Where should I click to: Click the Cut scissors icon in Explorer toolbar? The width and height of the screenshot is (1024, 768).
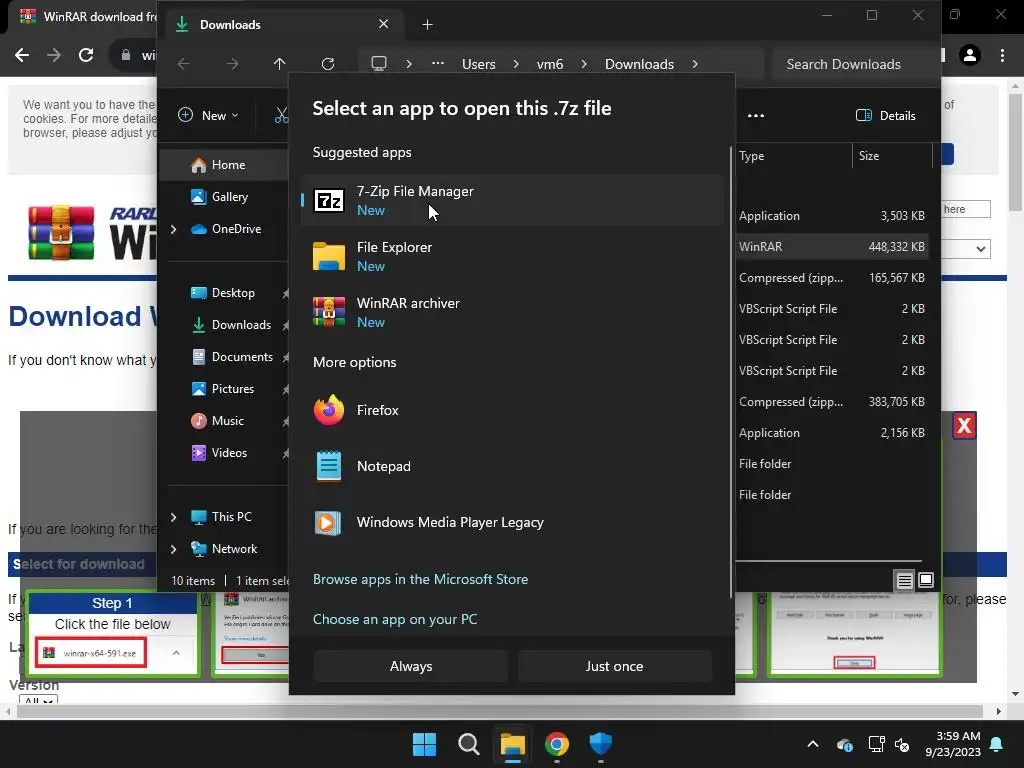[281, 116]
